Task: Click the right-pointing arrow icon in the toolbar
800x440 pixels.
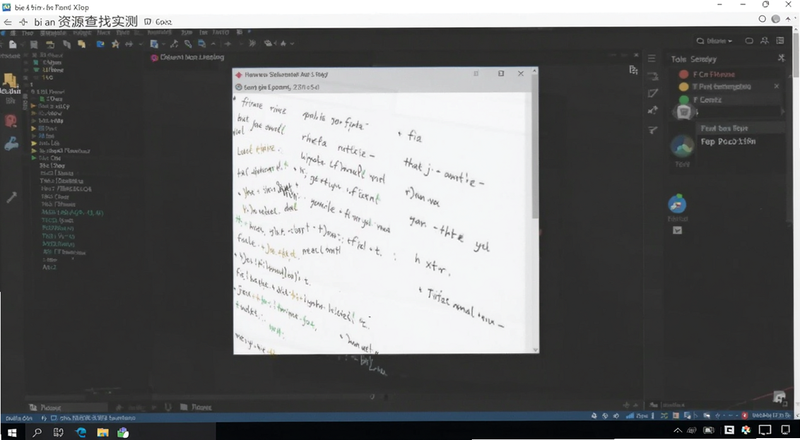Action: coord(228,44)
